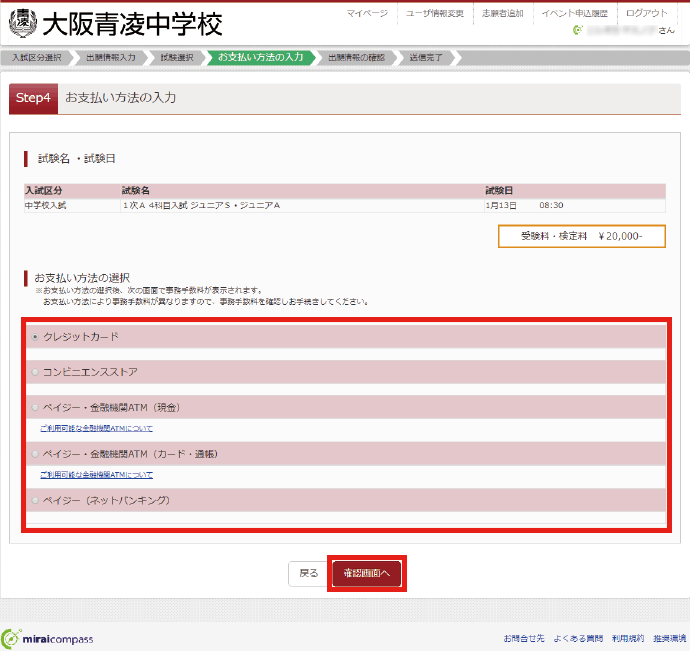Click the お支払い方法の選択 section heading
The image size is (690, 651).
82,278
